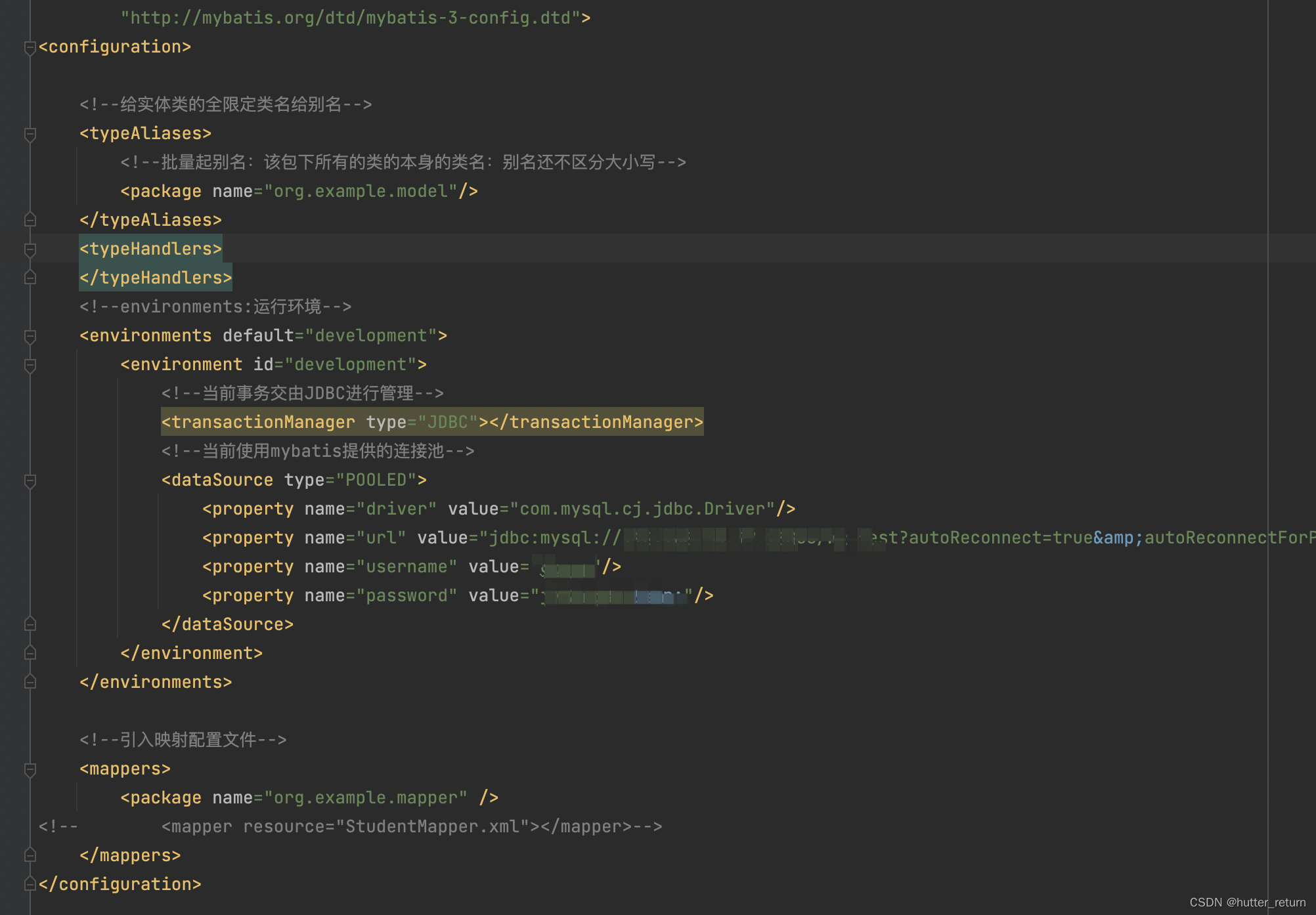Click the name="password" property line
The image size is (1316, 915).
point(458,595)
